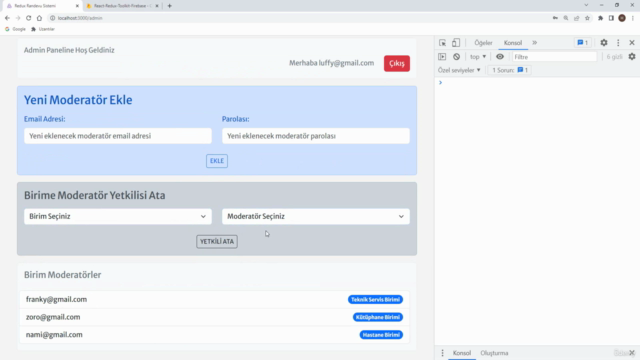The width and height of the screenshot is (640, 360).
Task: Click the site info icon in address bar
Action: (x=52, y=18)
